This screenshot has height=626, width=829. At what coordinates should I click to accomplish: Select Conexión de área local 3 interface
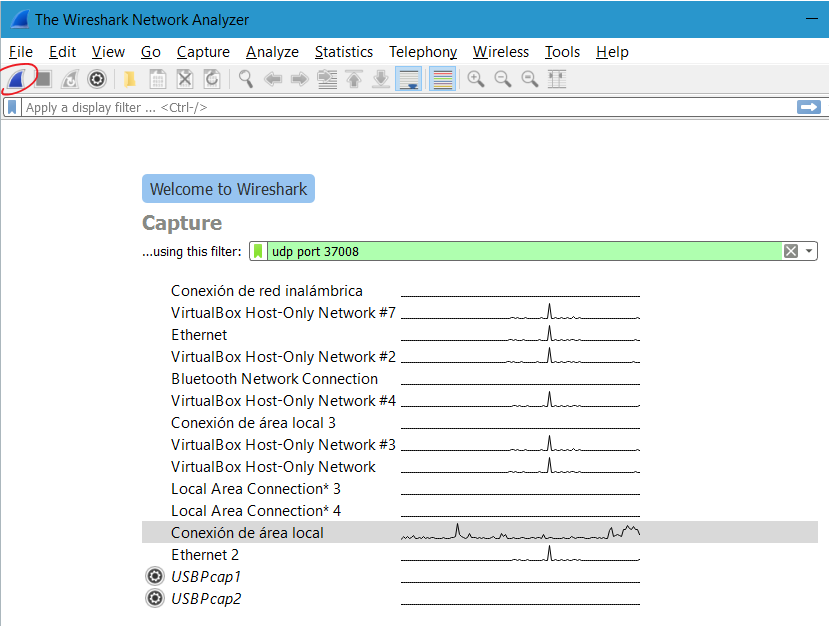pyautogui.click(x=253, y=423)
